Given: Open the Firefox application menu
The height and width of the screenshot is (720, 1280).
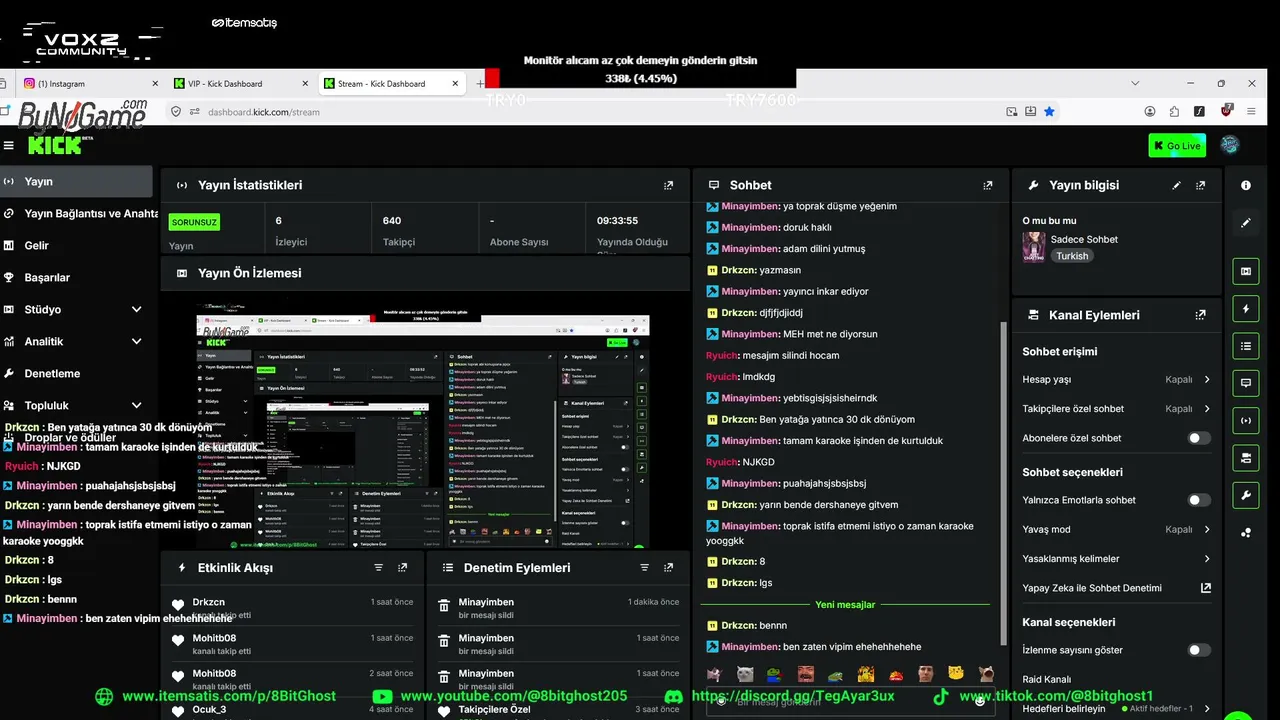Looking at the screenshot, I should (x=1252, y=112).
